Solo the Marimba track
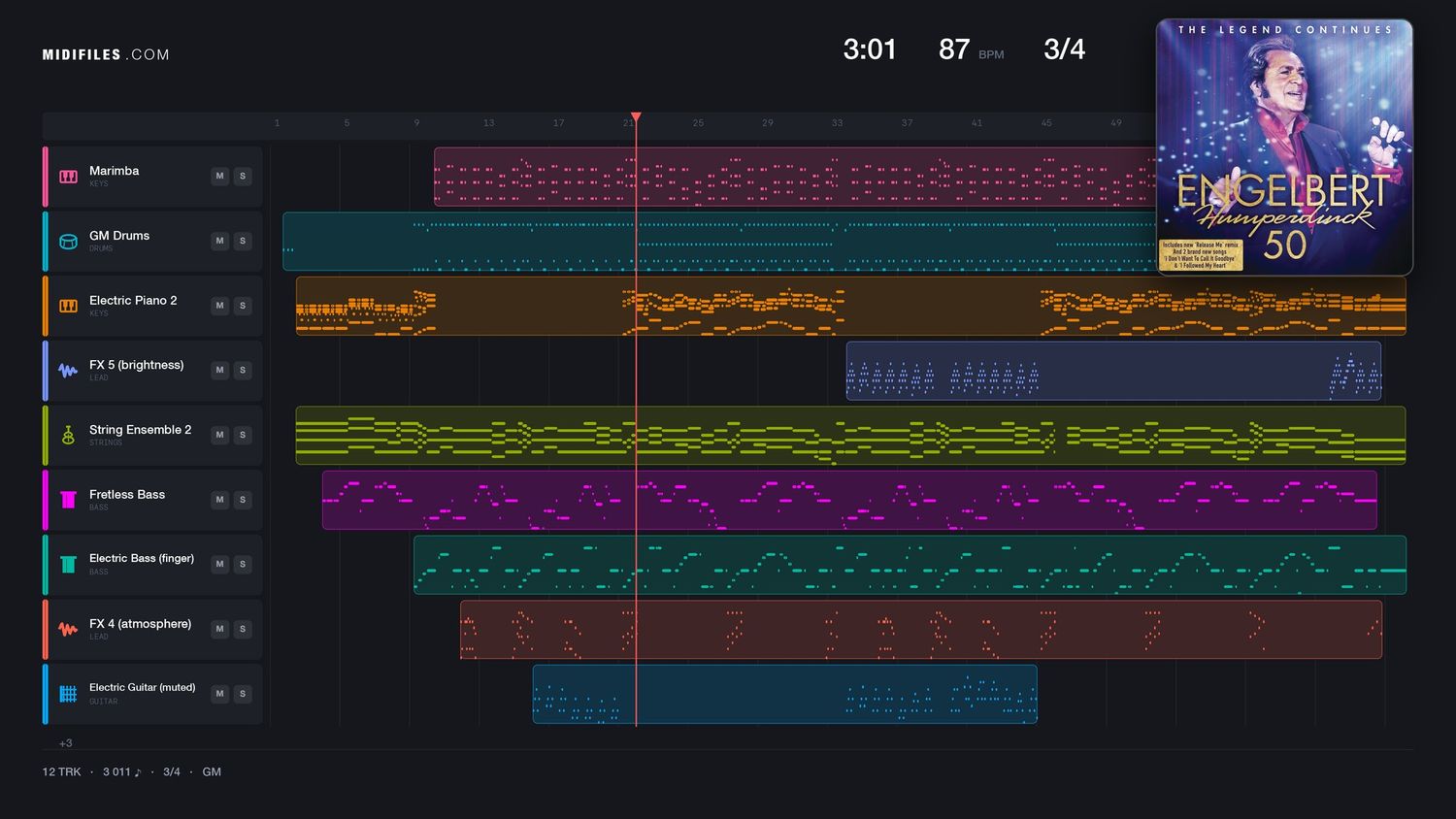The image size is (1456, 819). pos(243,176)
